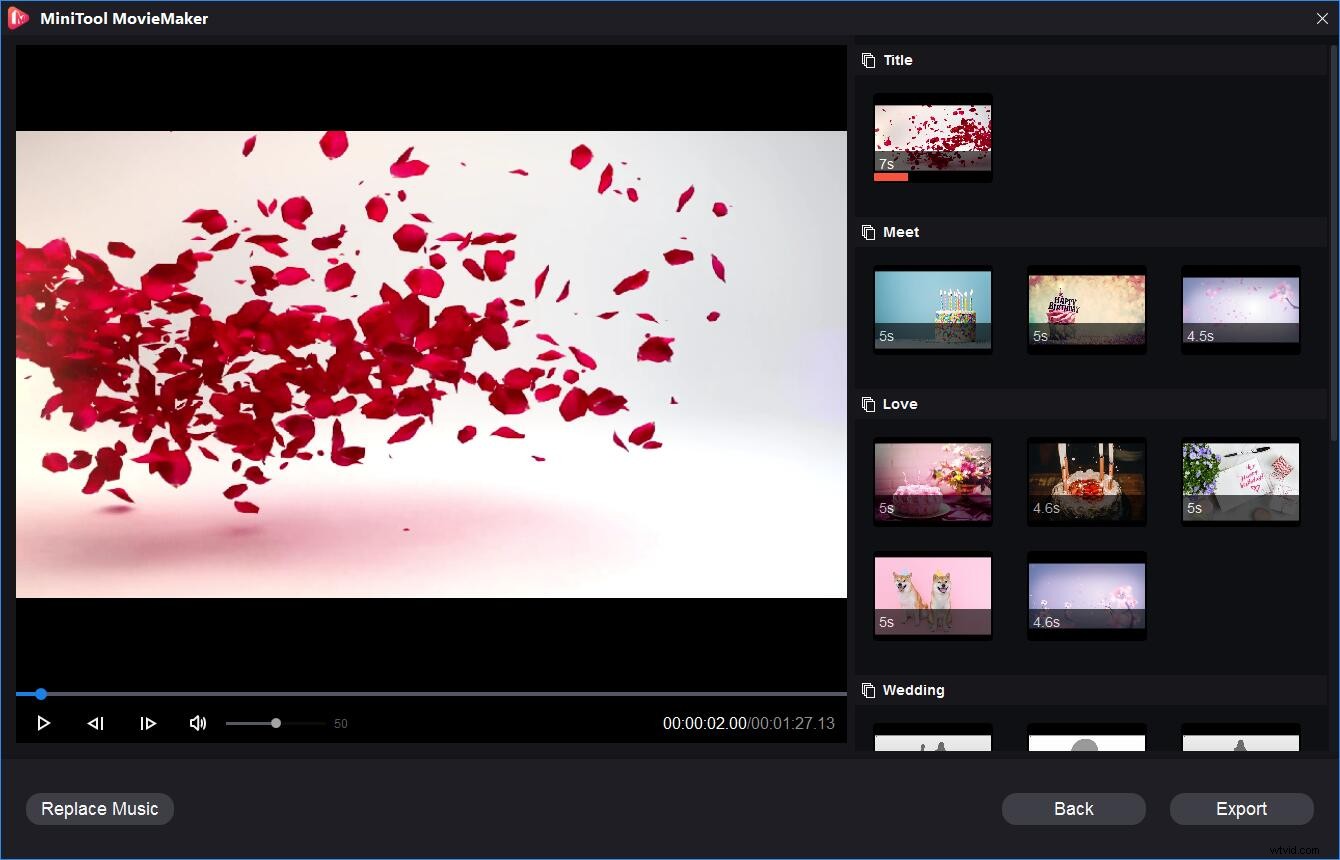The height and width of the screenshot is (860, 1340).
Task: Select the 4.6s candles template under Love
Action: click(1086, 481)
